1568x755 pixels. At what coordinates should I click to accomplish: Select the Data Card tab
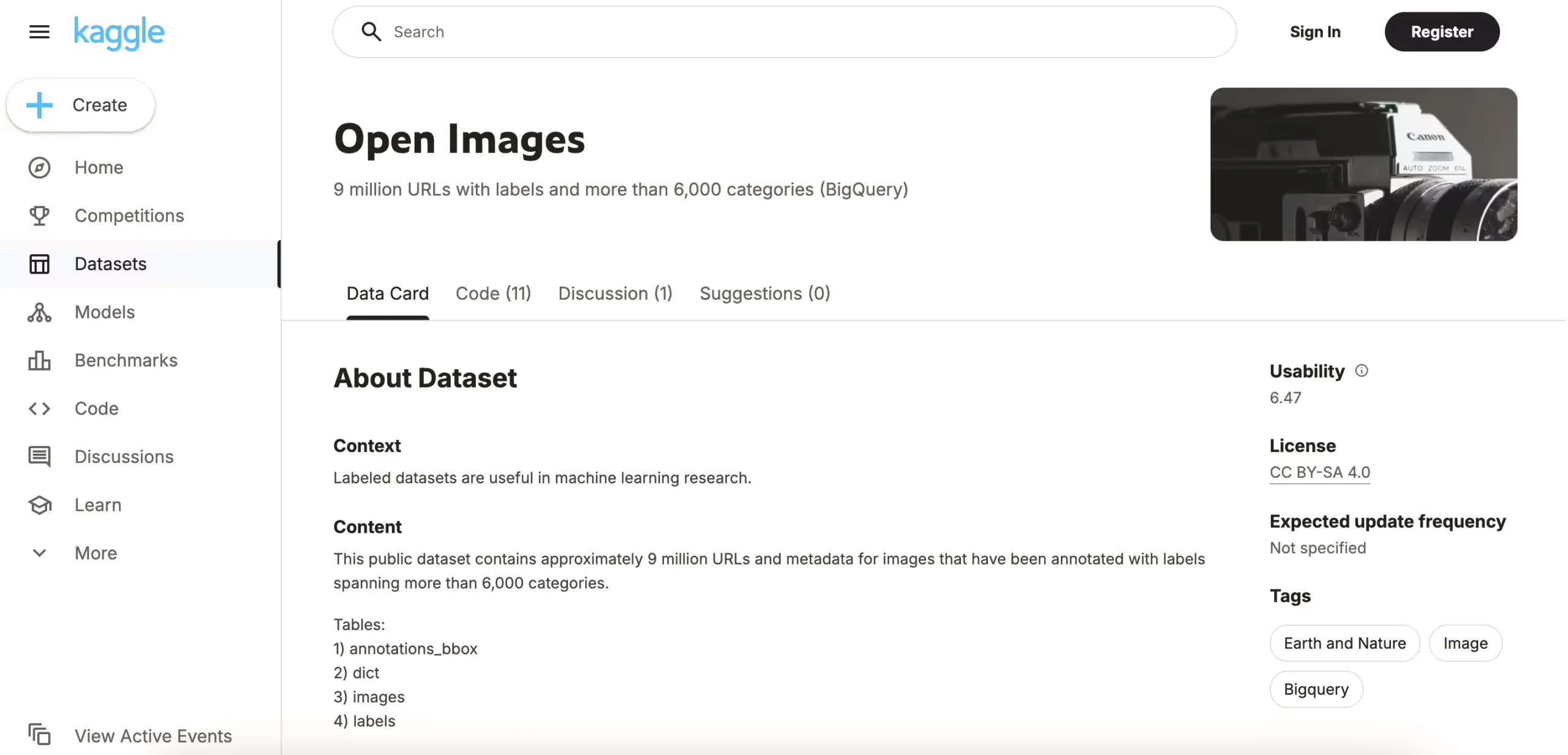387,294
